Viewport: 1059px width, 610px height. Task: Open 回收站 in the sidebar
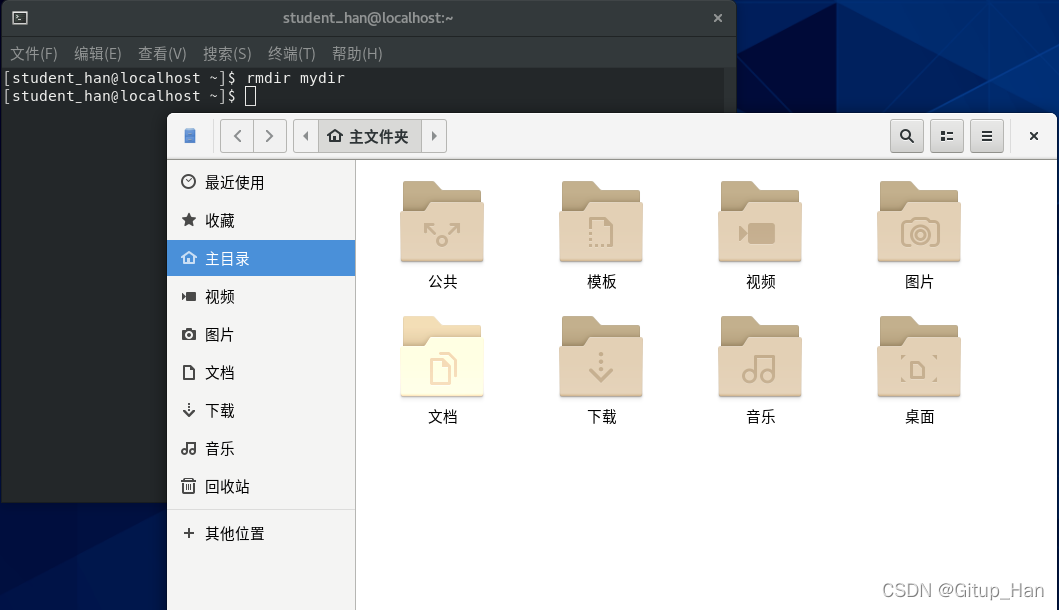click(261, 486)
